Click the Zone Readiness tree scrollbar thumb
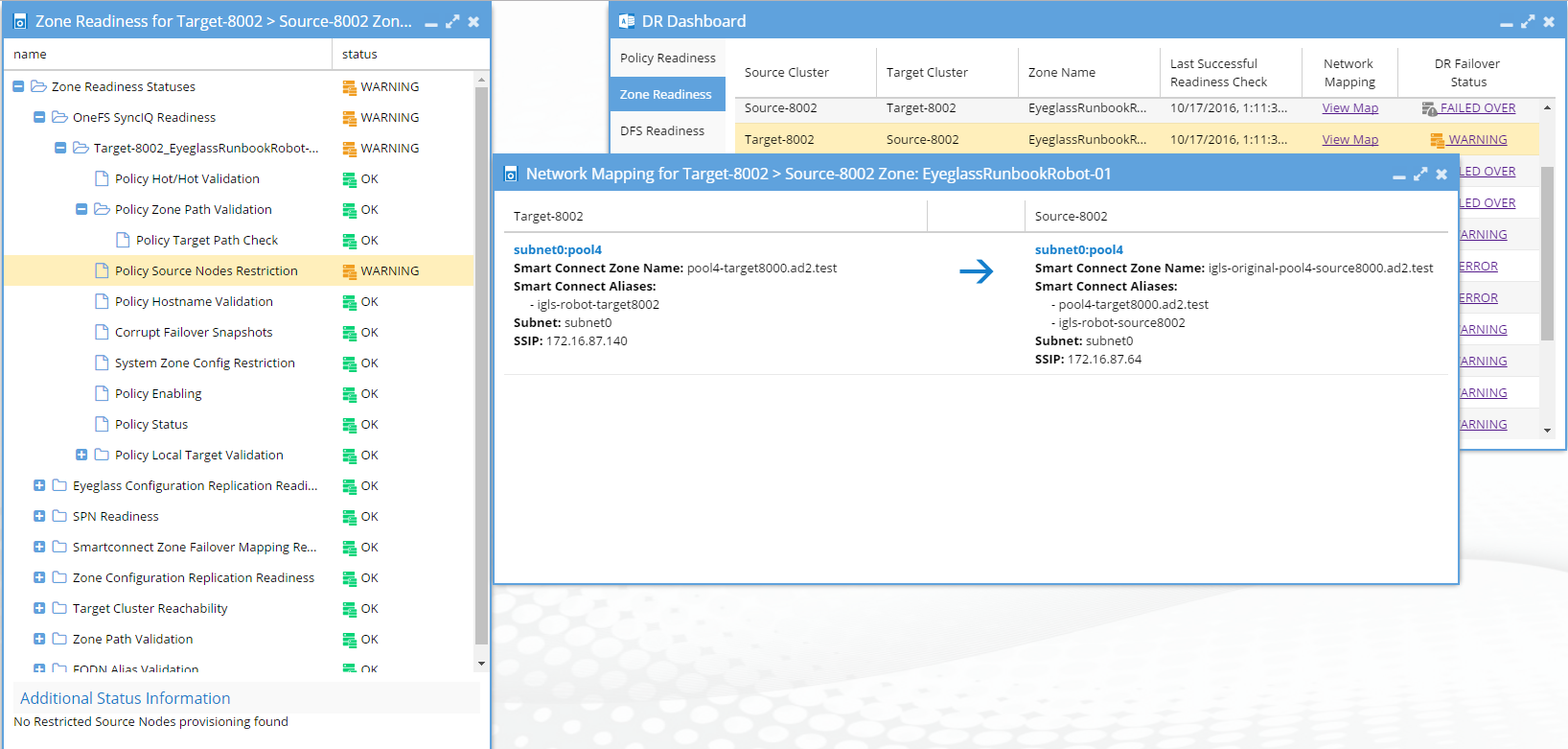This screenshot has width=1568, height=749. [481, 365]
